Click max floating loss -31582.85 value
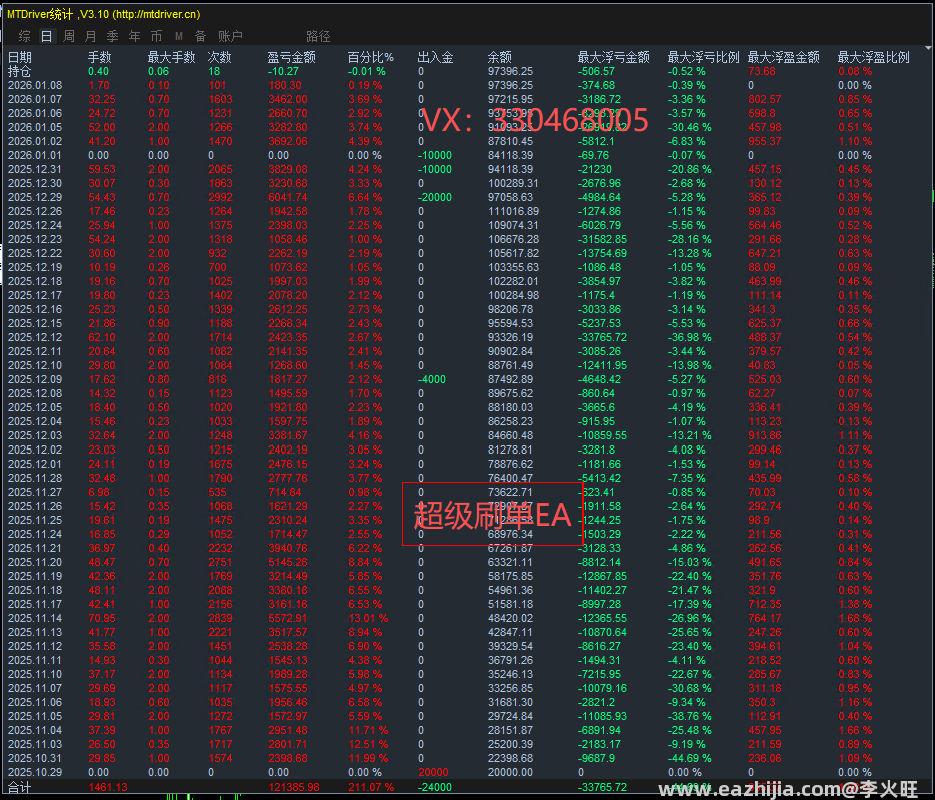The height and width of the screenshot is (800, 935). pyautogui.click(x=602, y=240)
